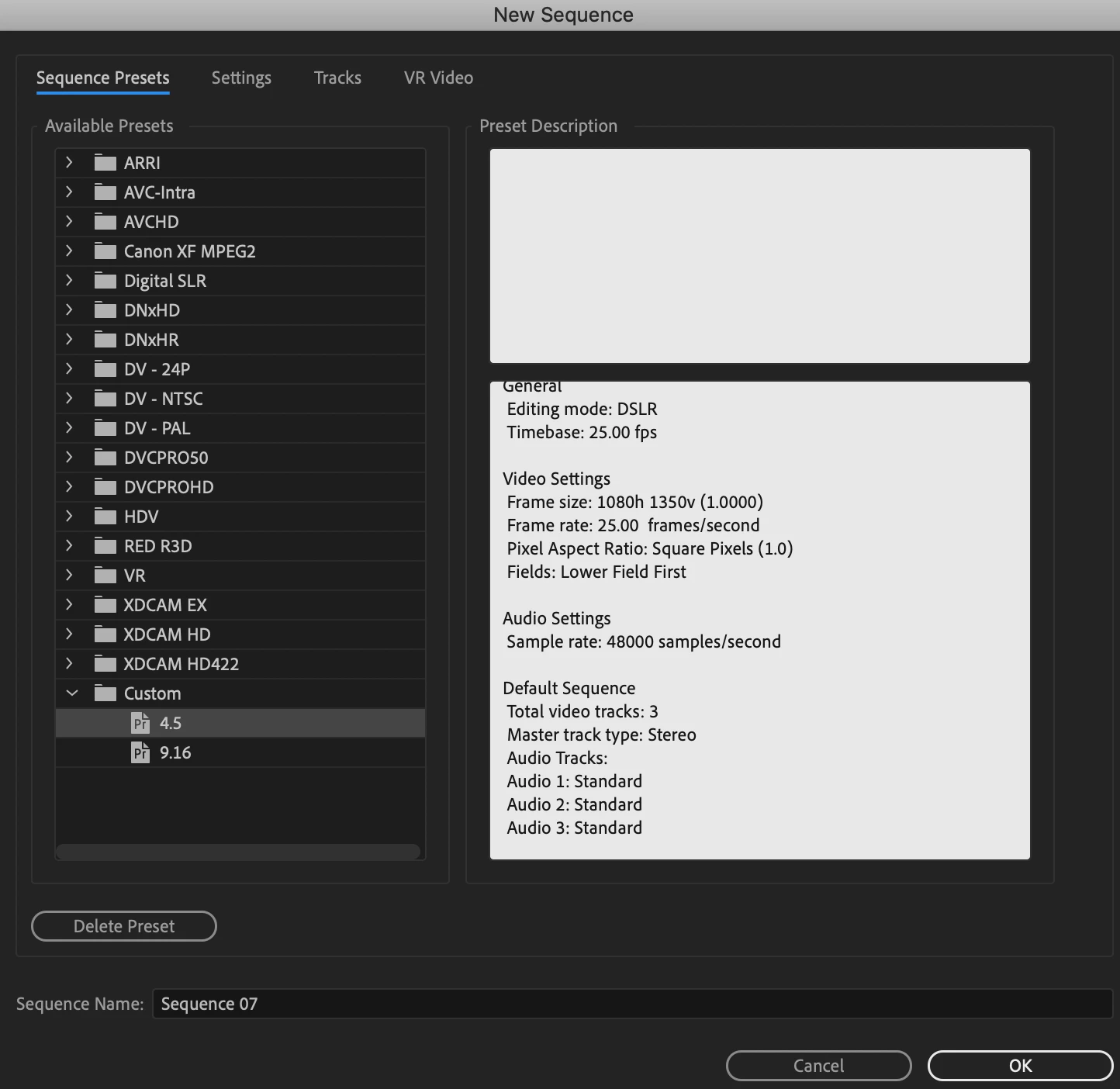
Task: Click the HDV folder icon
Action: point(105,517)
